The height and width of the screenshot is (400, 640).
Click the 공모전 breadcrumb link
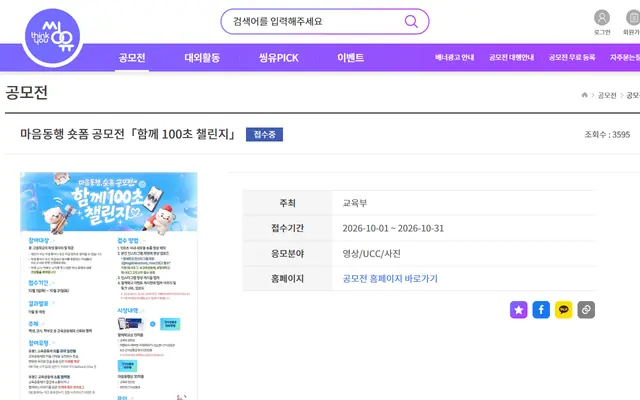(x=607, y=95)
